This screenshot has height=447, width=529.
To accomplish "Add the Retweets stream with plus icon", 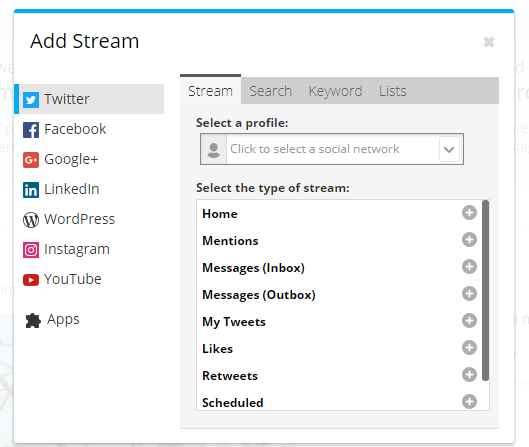I will coord(469,374).
